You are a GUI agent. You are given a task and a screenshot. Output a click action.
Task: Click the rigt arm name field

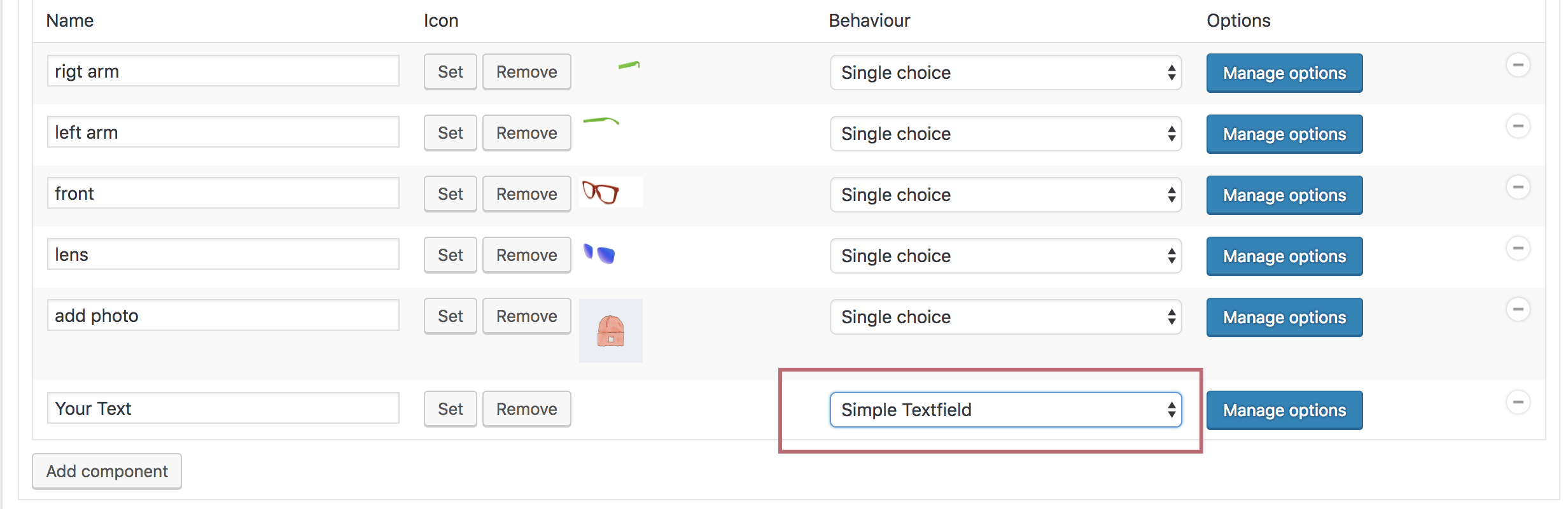(223, 71)
